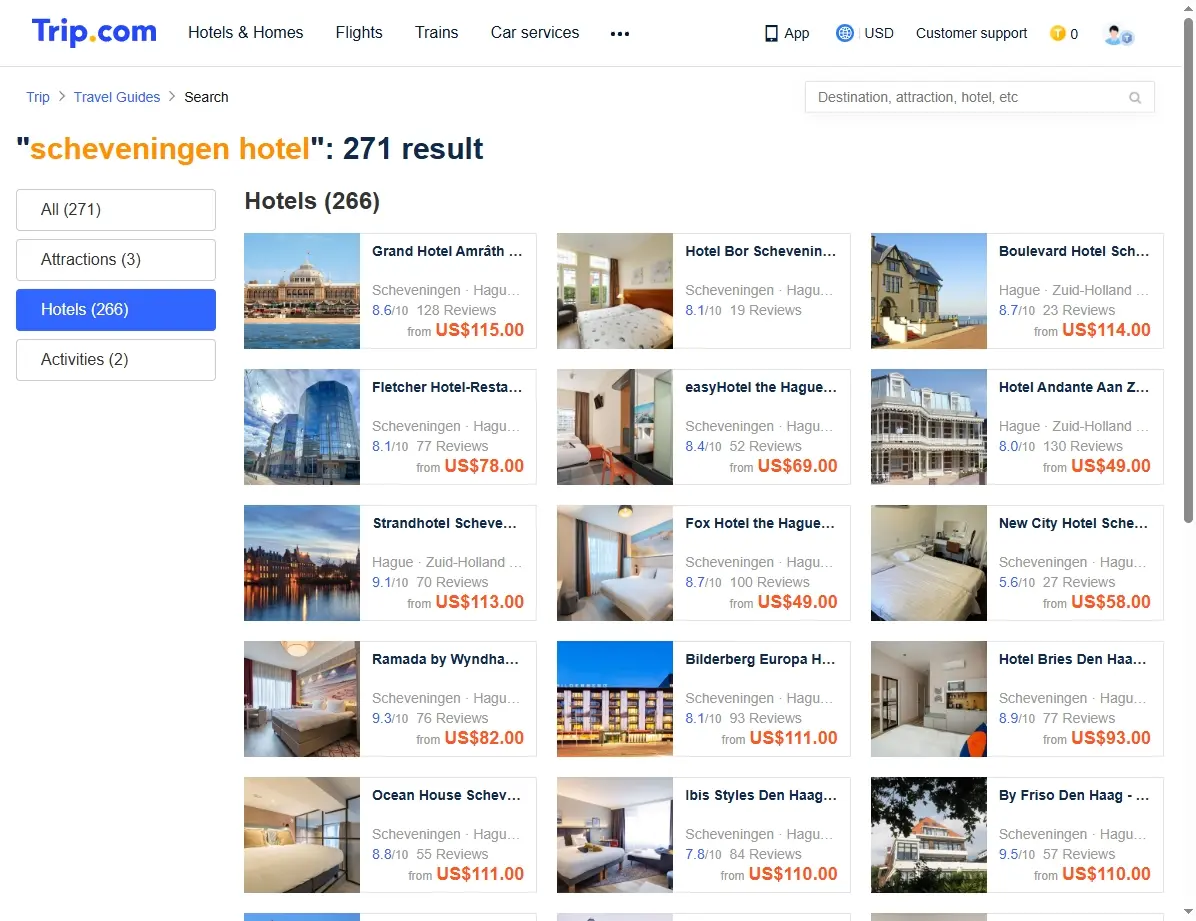Open the Trains menu
The image size is (1196, 921).
(x=436, y=32)
